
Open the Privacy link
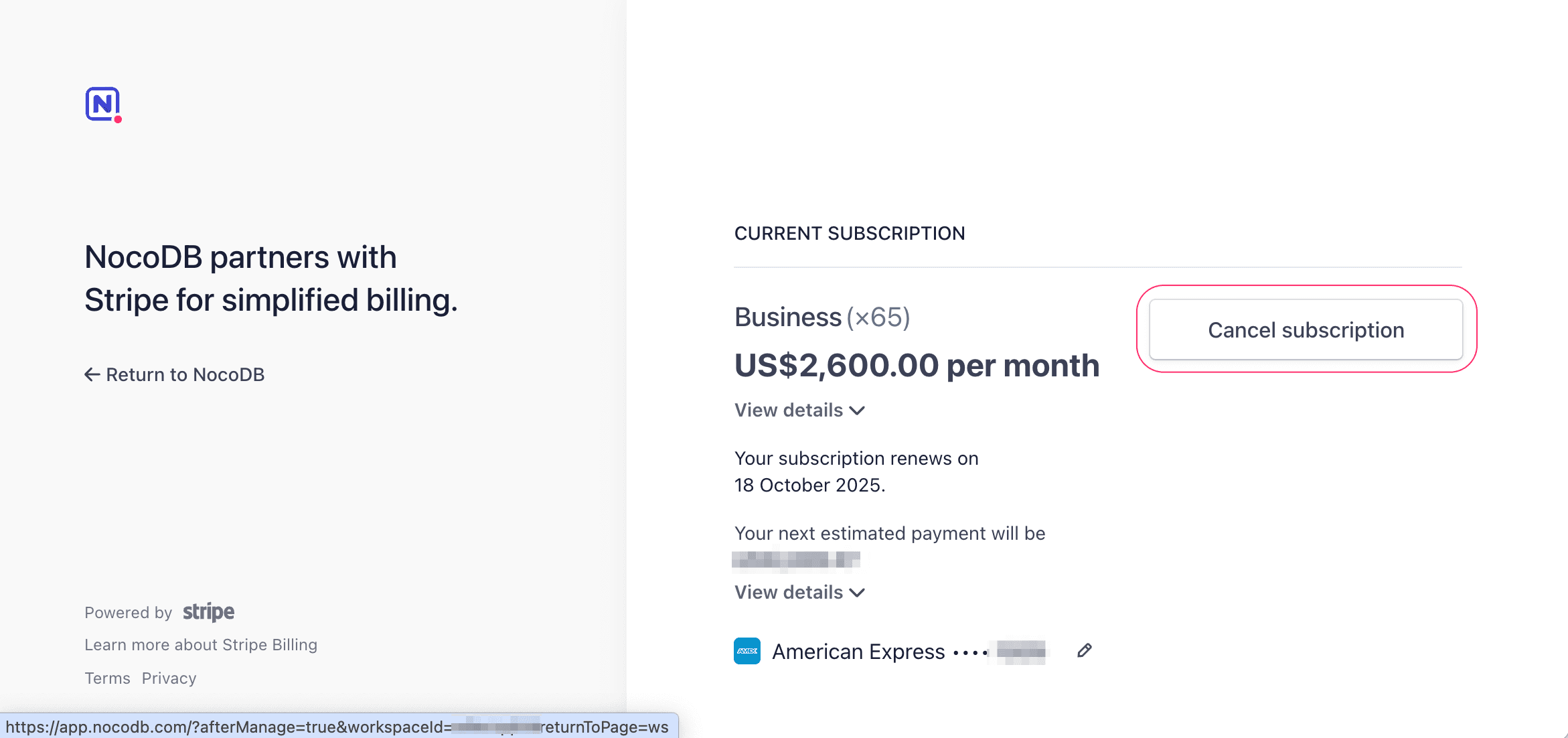click(x=169, y=678)
